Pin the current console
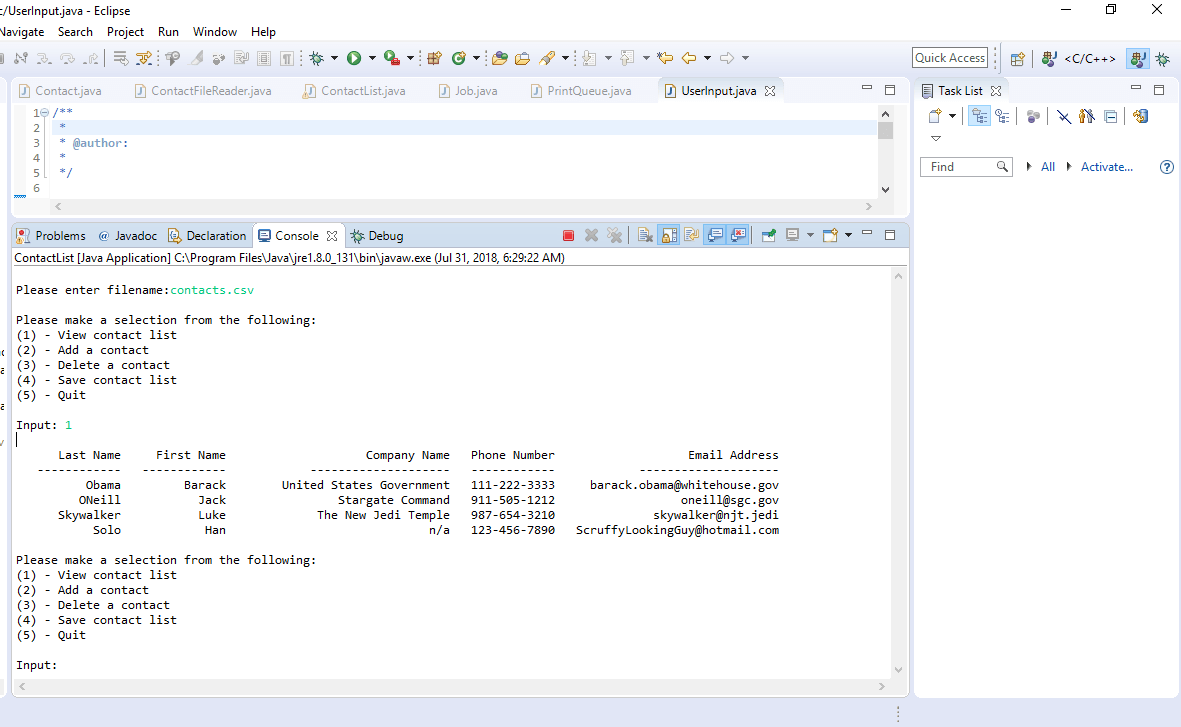This screenshot has height=727, width=1181. pos(768,236)
